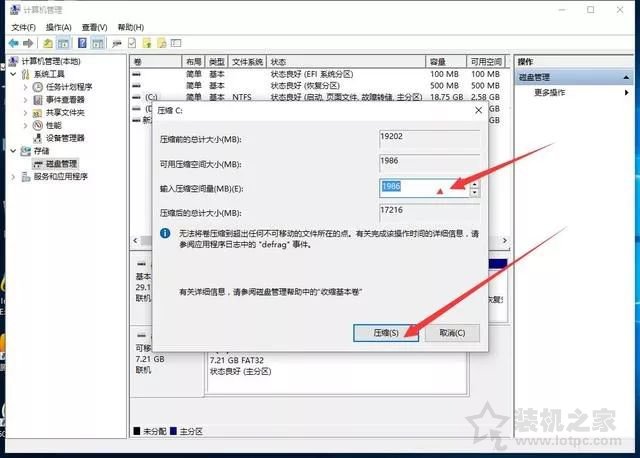
Task: Click the info icon in the shrink dialog
Action: tap(168, 232)
